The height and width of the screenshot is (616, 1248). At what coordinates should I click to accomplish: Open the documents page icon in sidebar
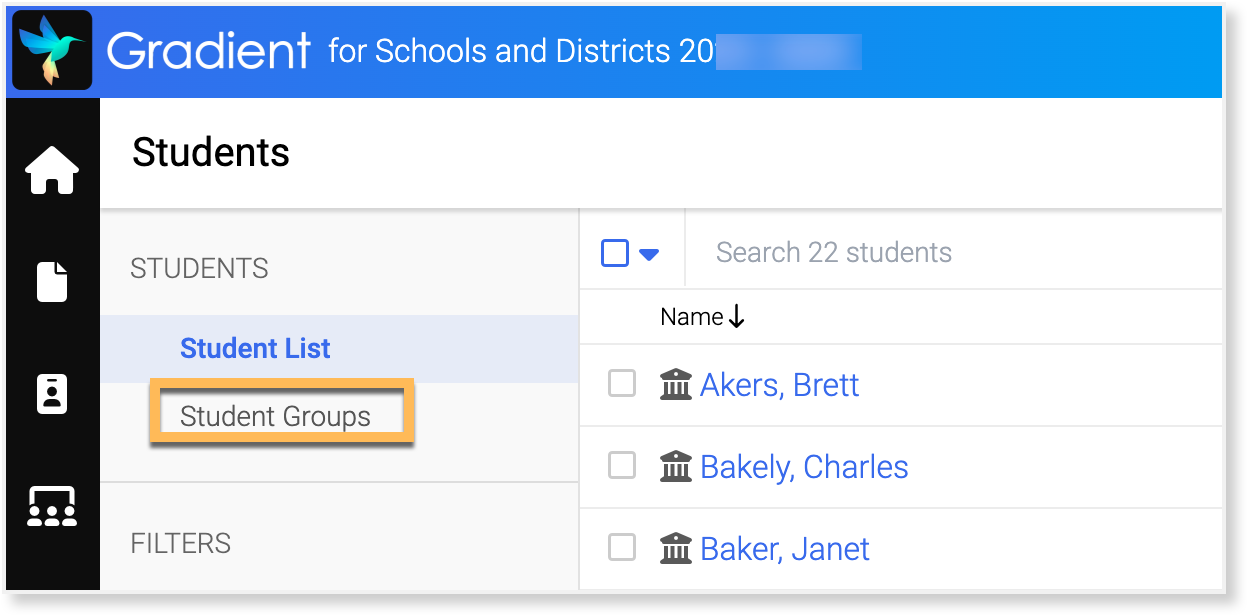[52, 281]
